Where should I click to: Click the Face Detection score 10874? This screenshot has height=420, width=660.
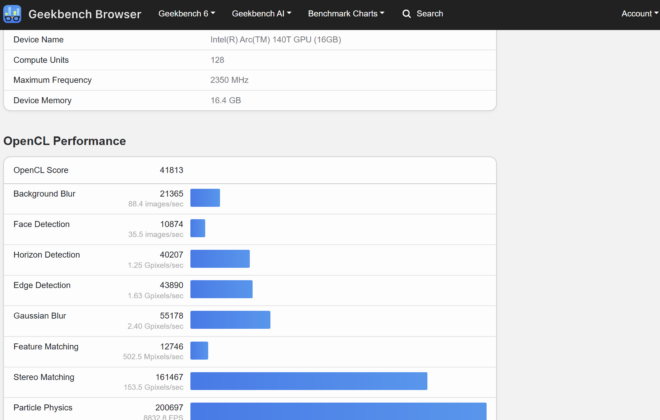click(171, 224)
